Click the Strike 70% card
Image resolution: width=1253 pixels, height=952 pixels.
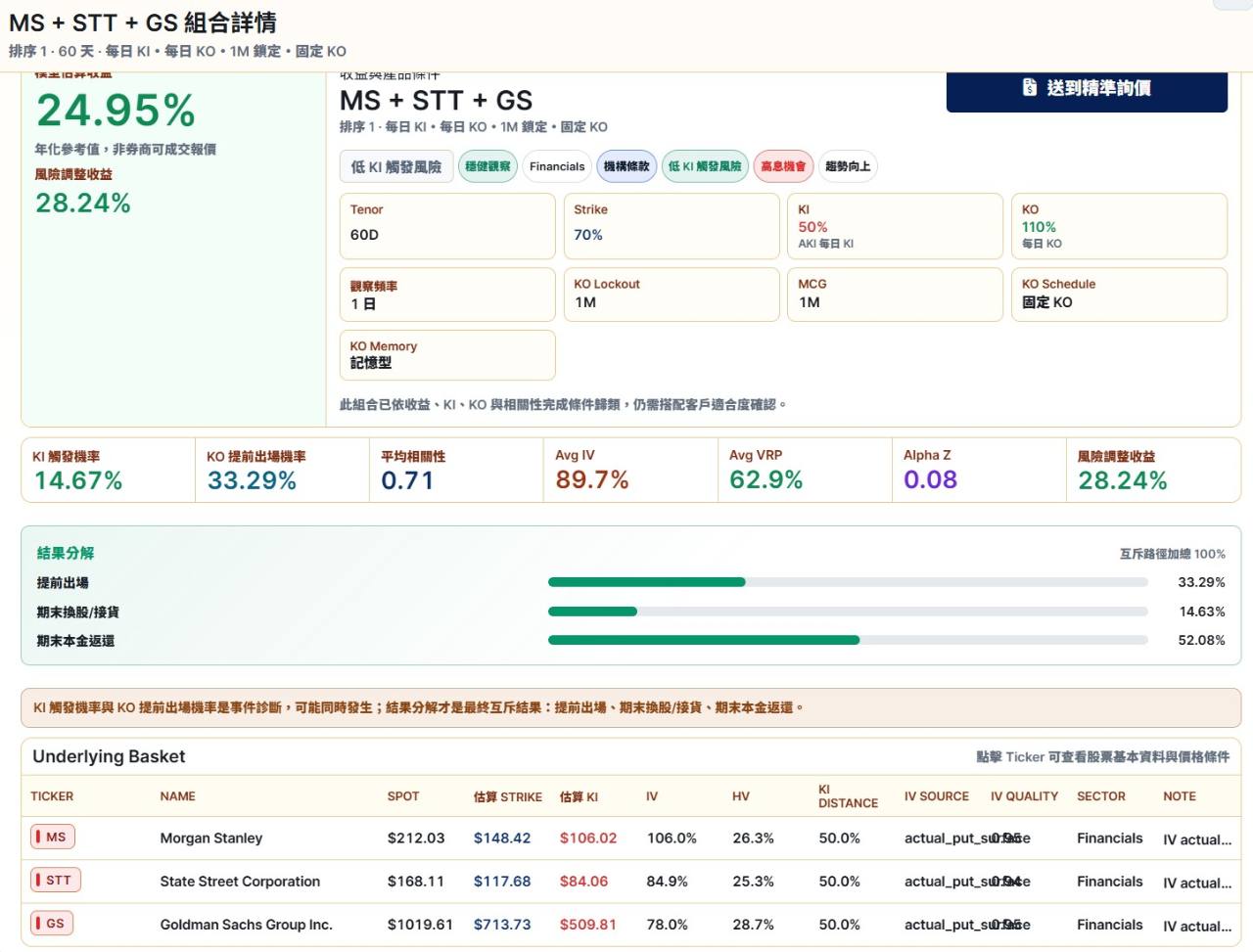click(x=672, y=226)
